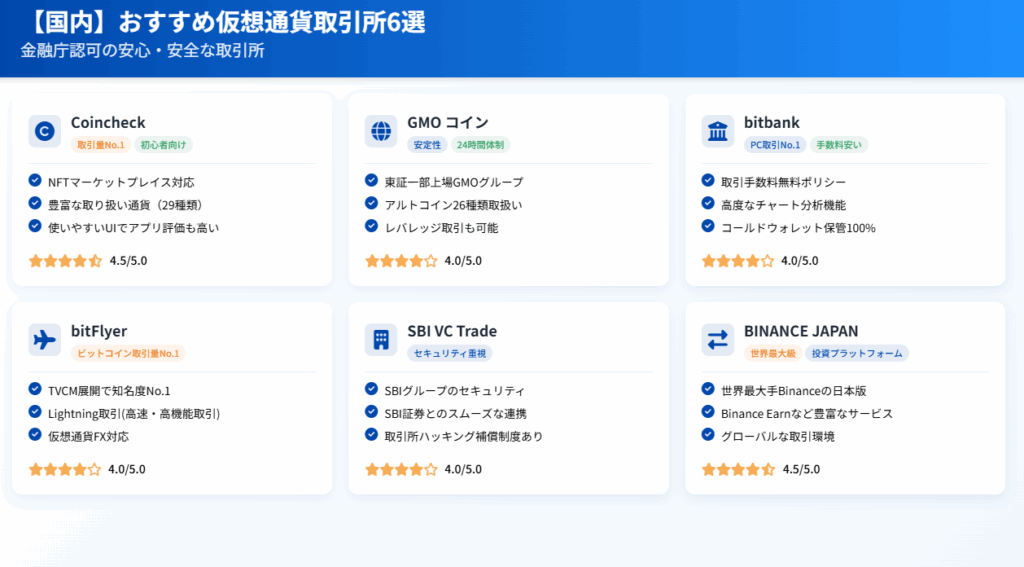Click the SBI VC Trade office building icon
This screenshot has height=567, width=1024.
click(x=381, y=340)
